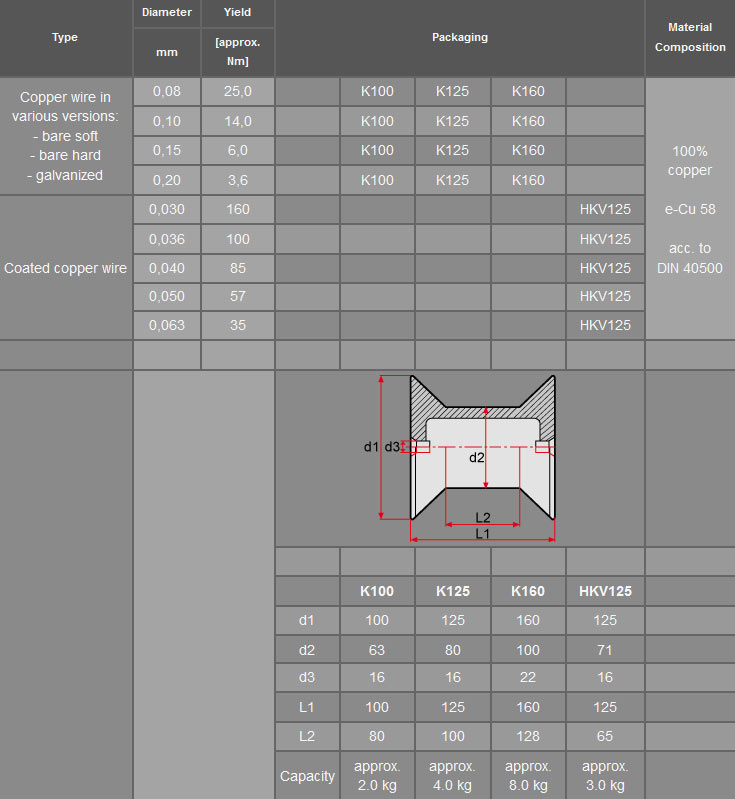This screenshot has width=735, height=799.
Task: Click the Type column header
Action: click(65, 38)
